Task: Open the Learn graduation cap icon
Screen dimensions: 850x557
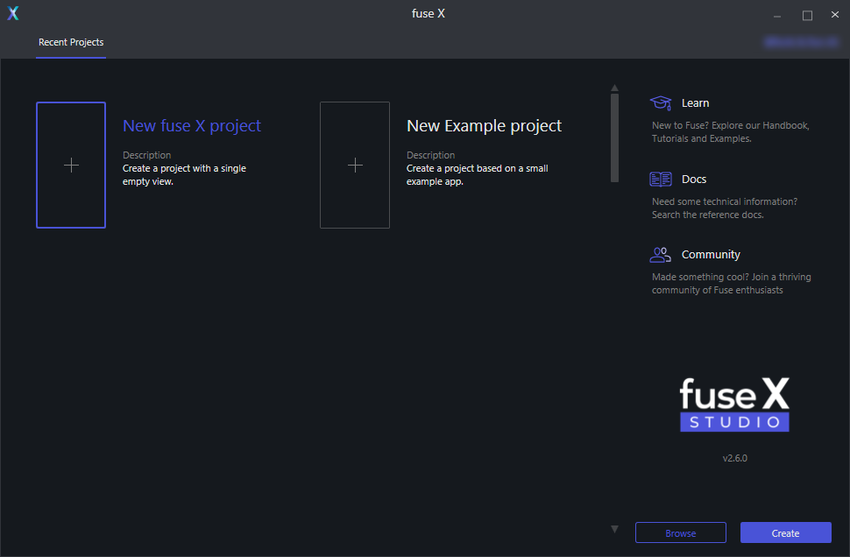Action: [660, 102]
